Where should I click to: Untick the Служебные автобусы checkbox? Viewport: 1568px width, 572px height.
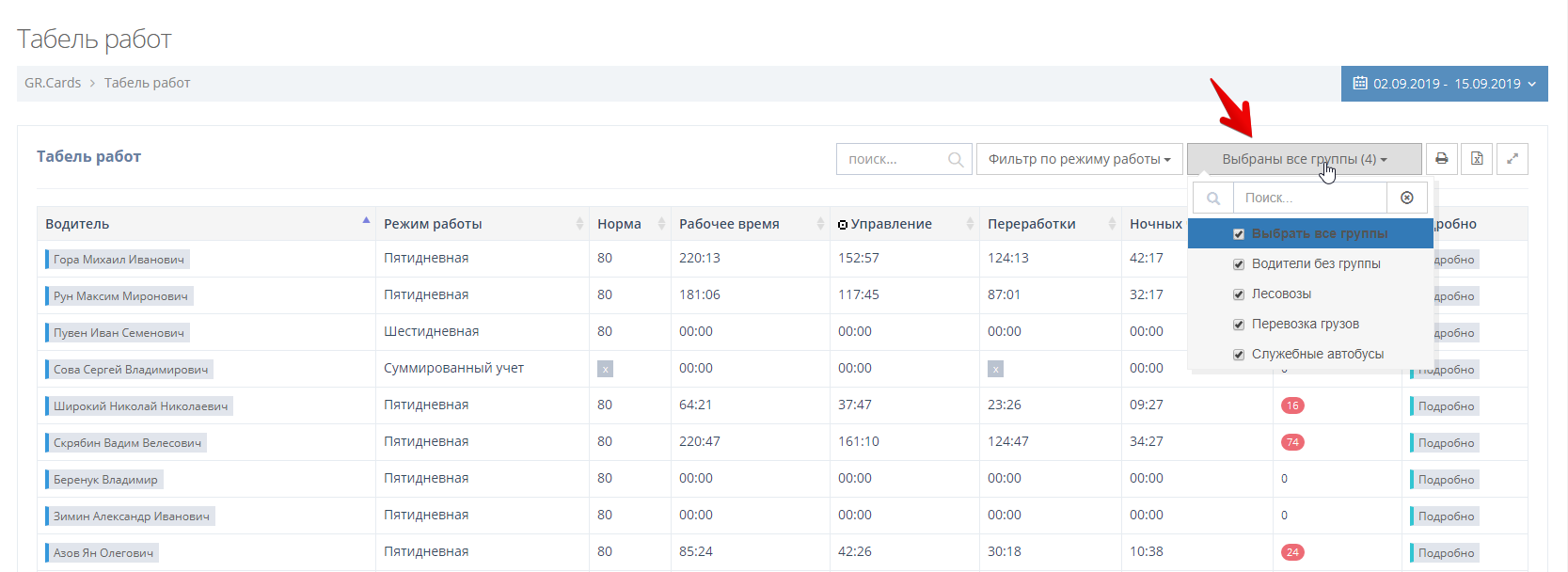(1239, 355)
